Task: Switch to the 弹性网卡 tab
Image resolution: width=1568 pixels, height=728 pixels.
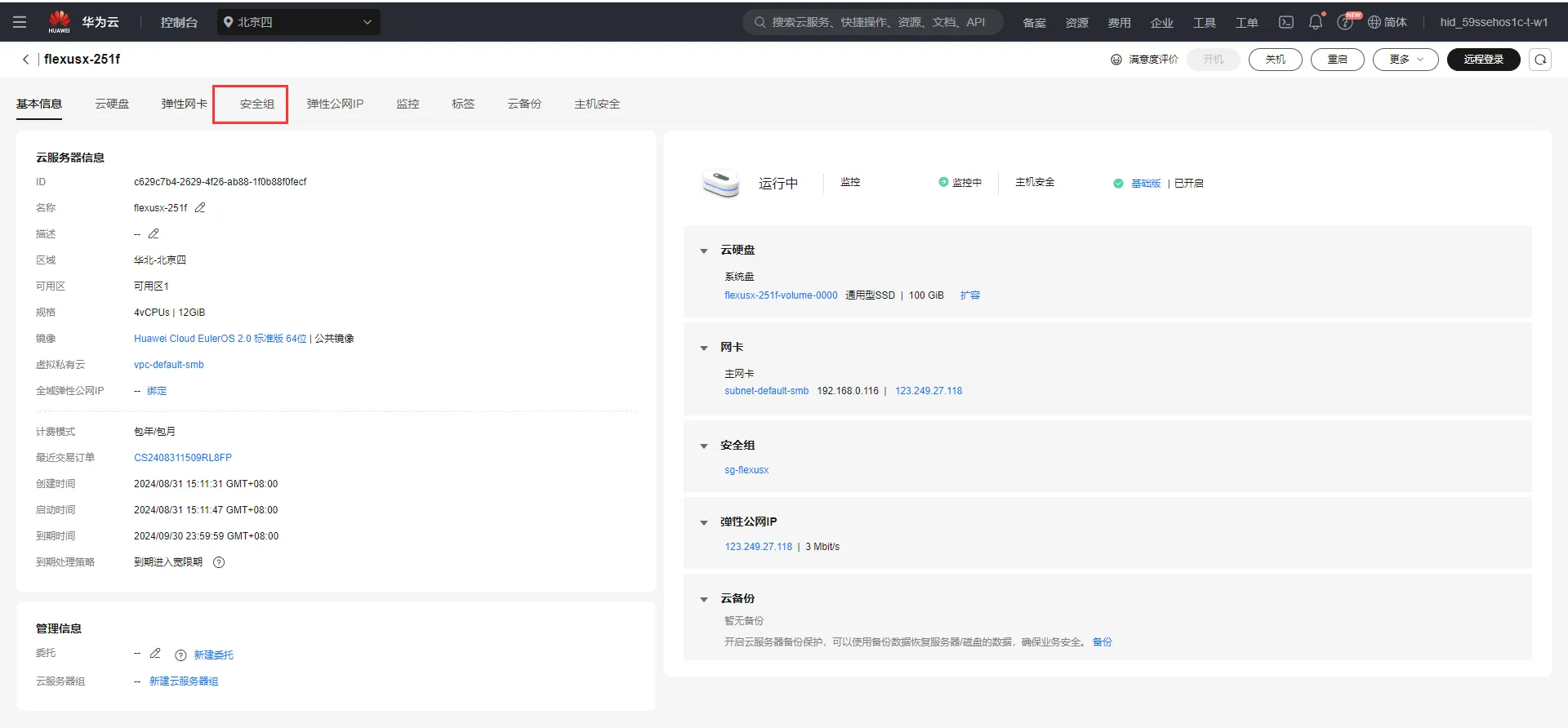Action: pos(184,104)
